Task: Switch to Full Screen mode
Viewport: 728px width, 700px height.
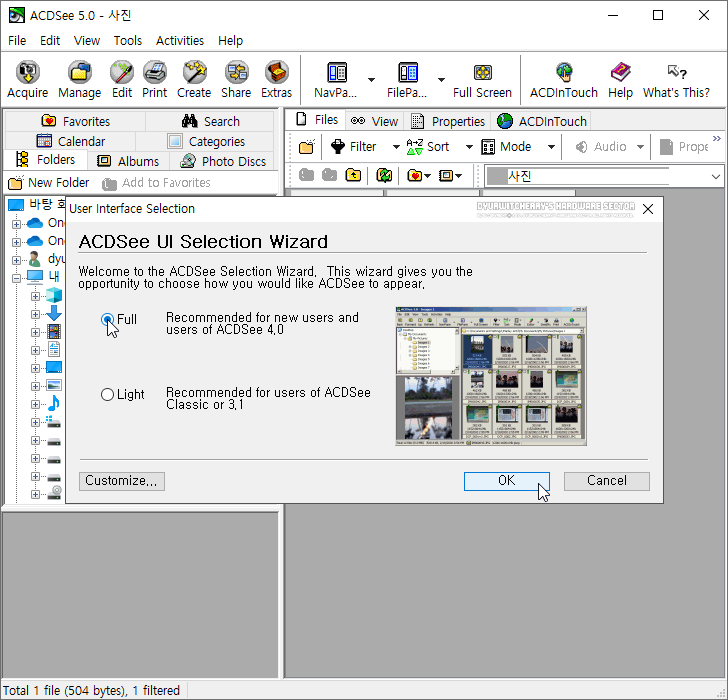Action: coord(482,79)
